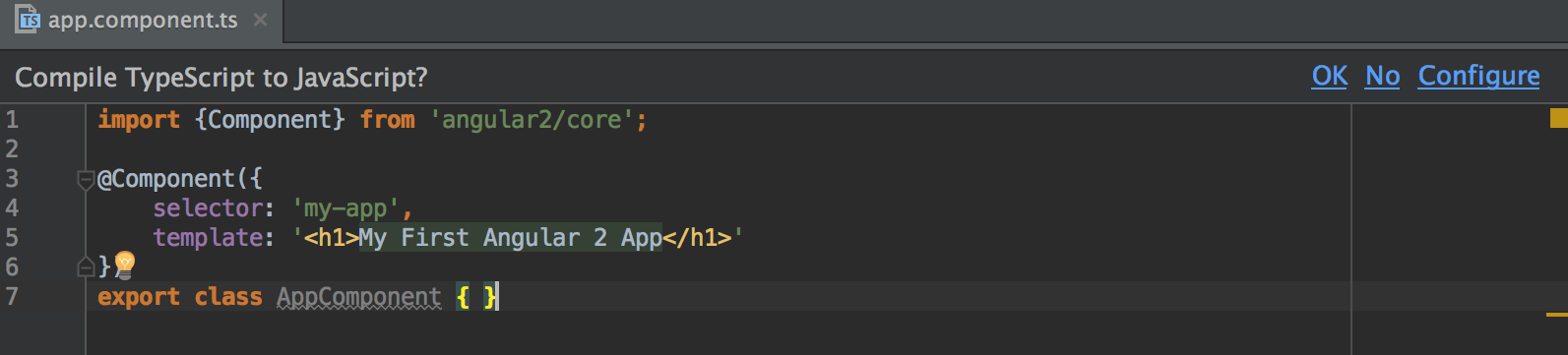Screen dimensions: 1568x355
Task: Open the app.component.ts editor tab
Action: tap(143, 21)
